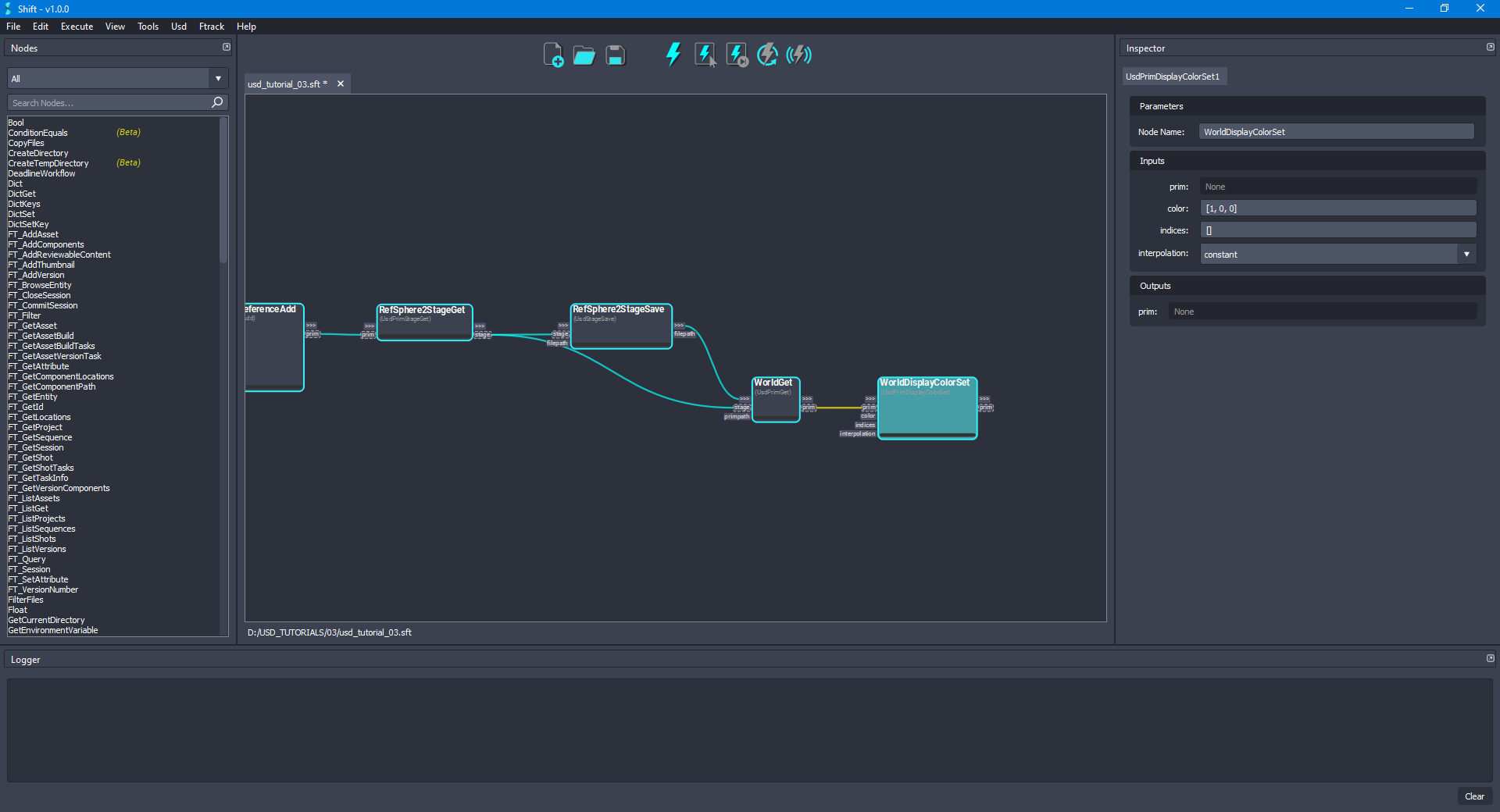Open the interpolation dropdown in Inspector
Screen dimensions: 1500x812
(x=1467, y=254)
